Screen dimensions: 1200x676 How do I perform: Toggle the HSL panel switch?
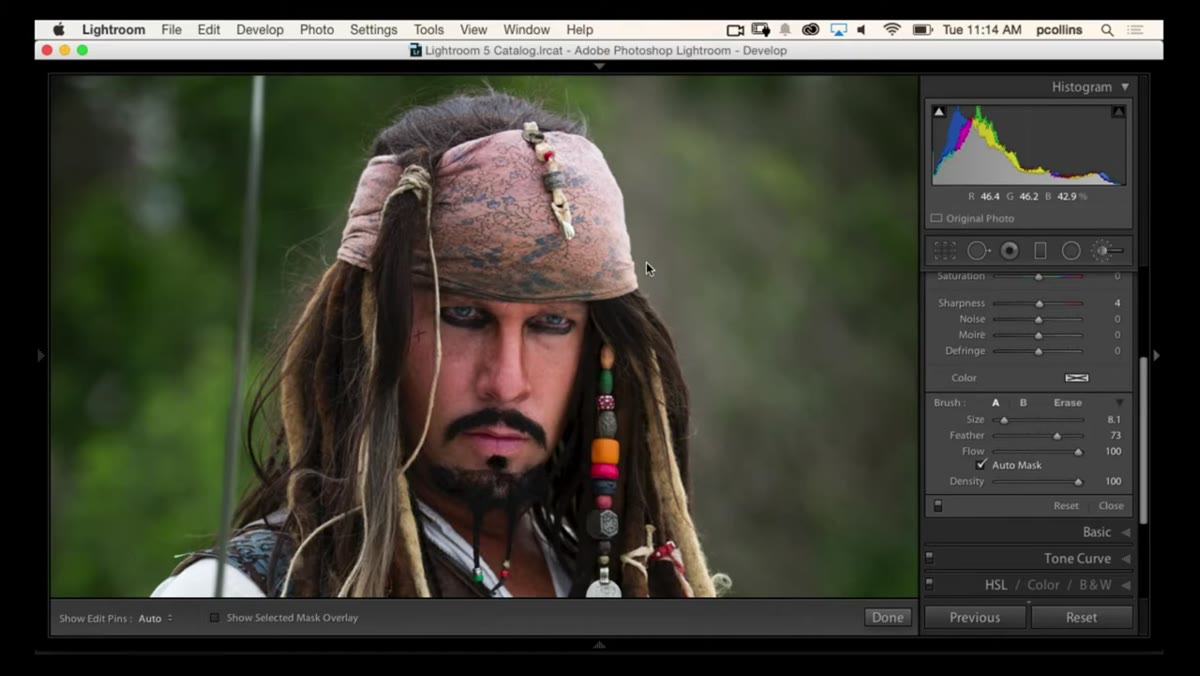coord(929,584)
